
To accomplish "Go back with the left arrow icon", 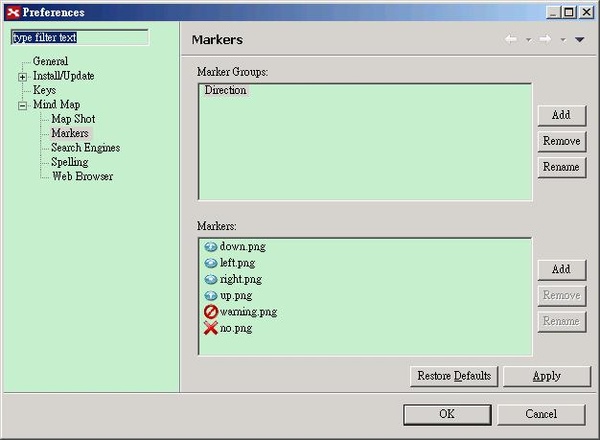I will [x=511, y=39].
